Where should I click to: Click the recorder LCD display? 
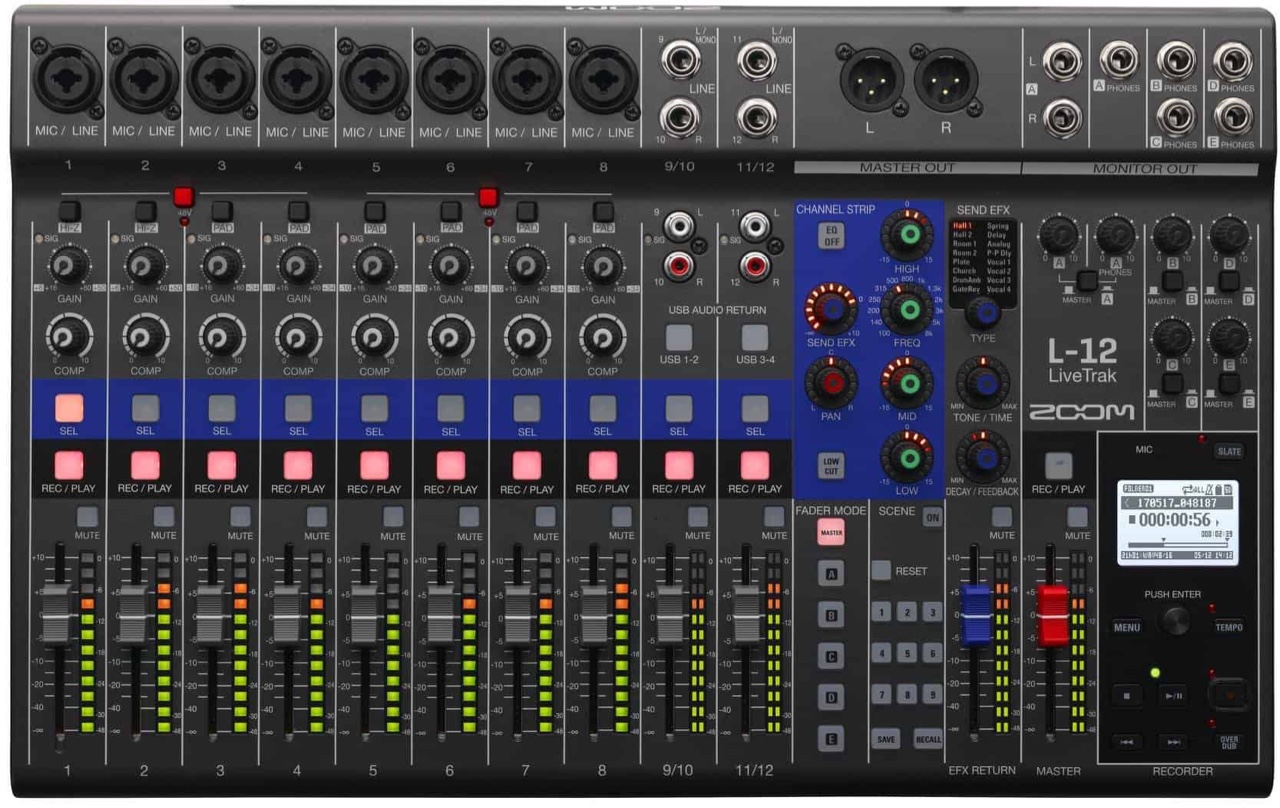coord(1177,522)
